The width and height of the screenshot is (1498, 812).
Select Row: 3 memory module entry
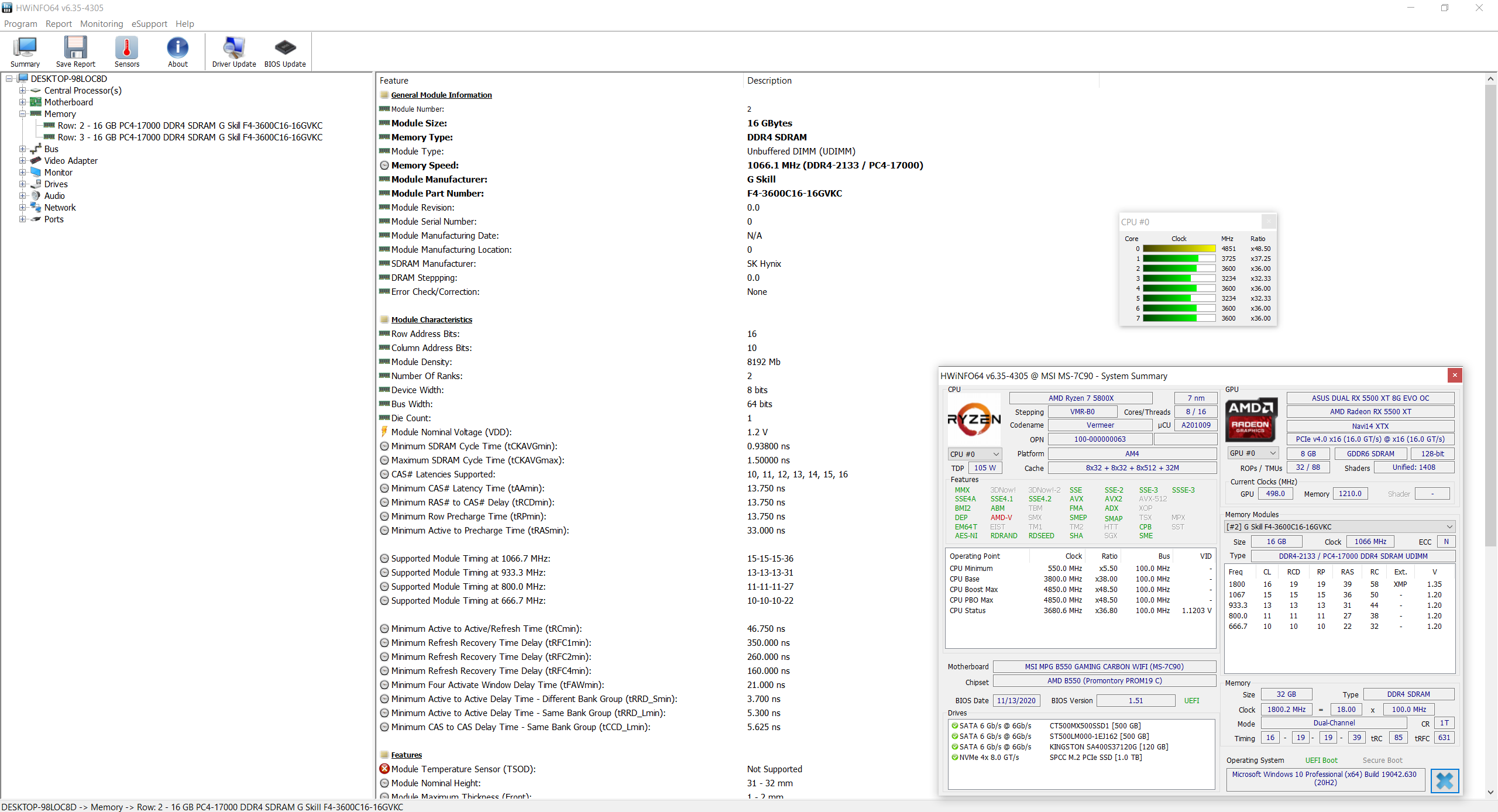(190, 137)
